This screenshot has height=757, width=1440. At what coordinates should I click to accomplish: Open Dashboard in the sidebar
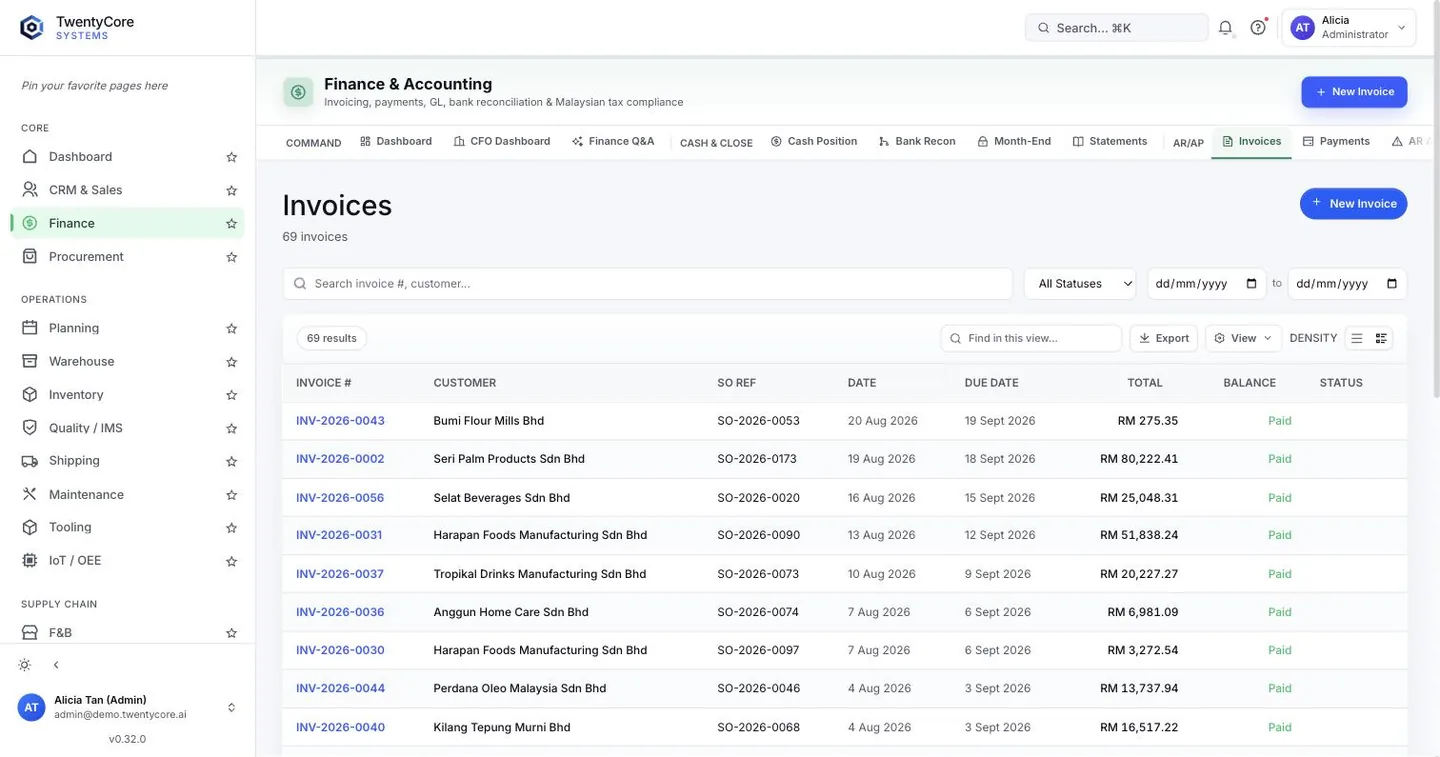tap(127, 156)
